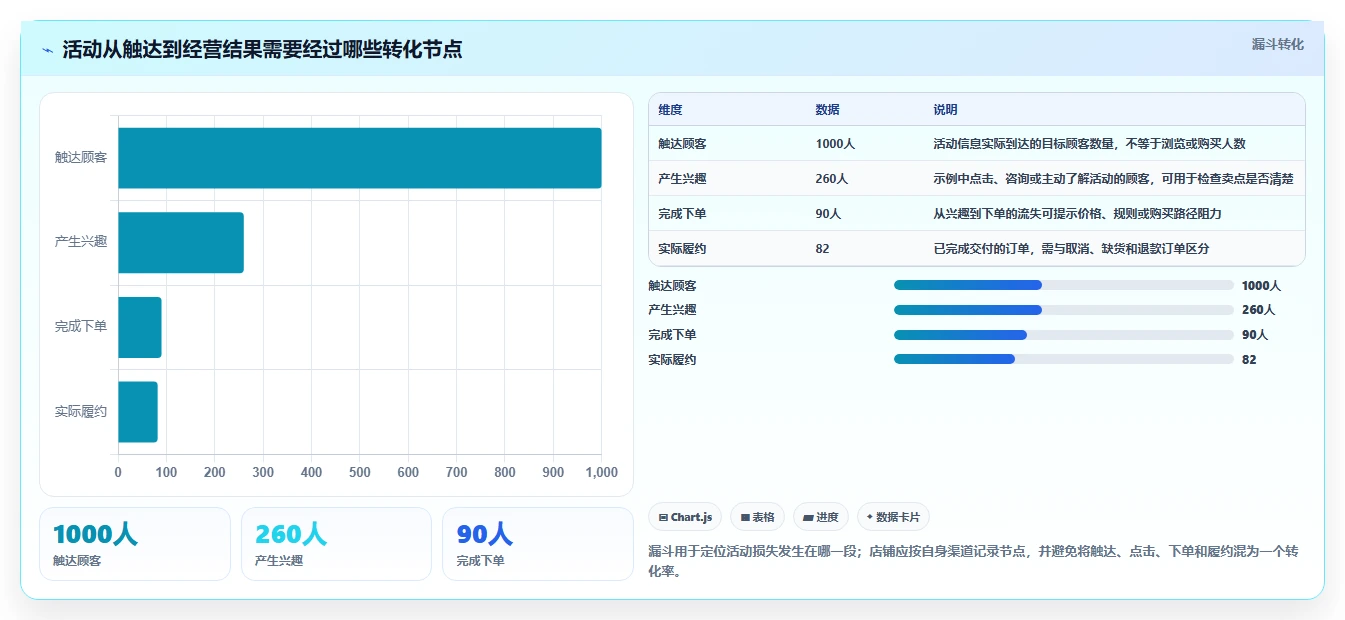Click the 触达顾客 bar in the chart

[x=360, y=158]
